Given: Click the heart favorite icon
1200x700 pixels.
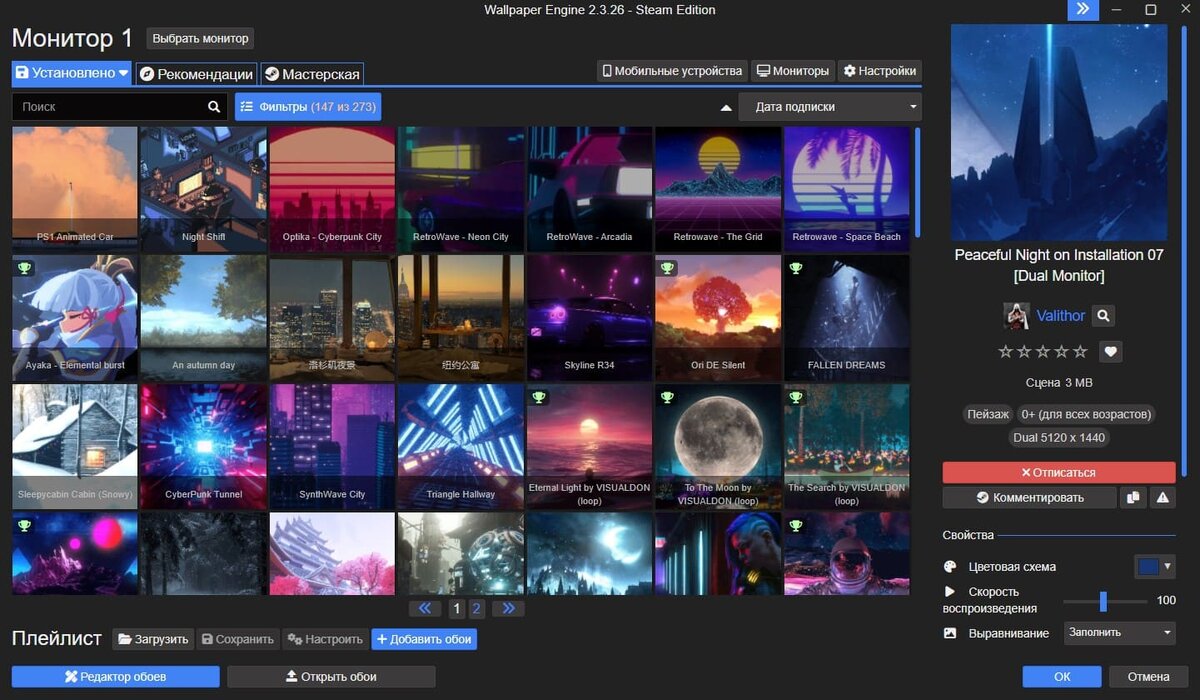Looking at the screenshot, I should [x=1111, y=352].
